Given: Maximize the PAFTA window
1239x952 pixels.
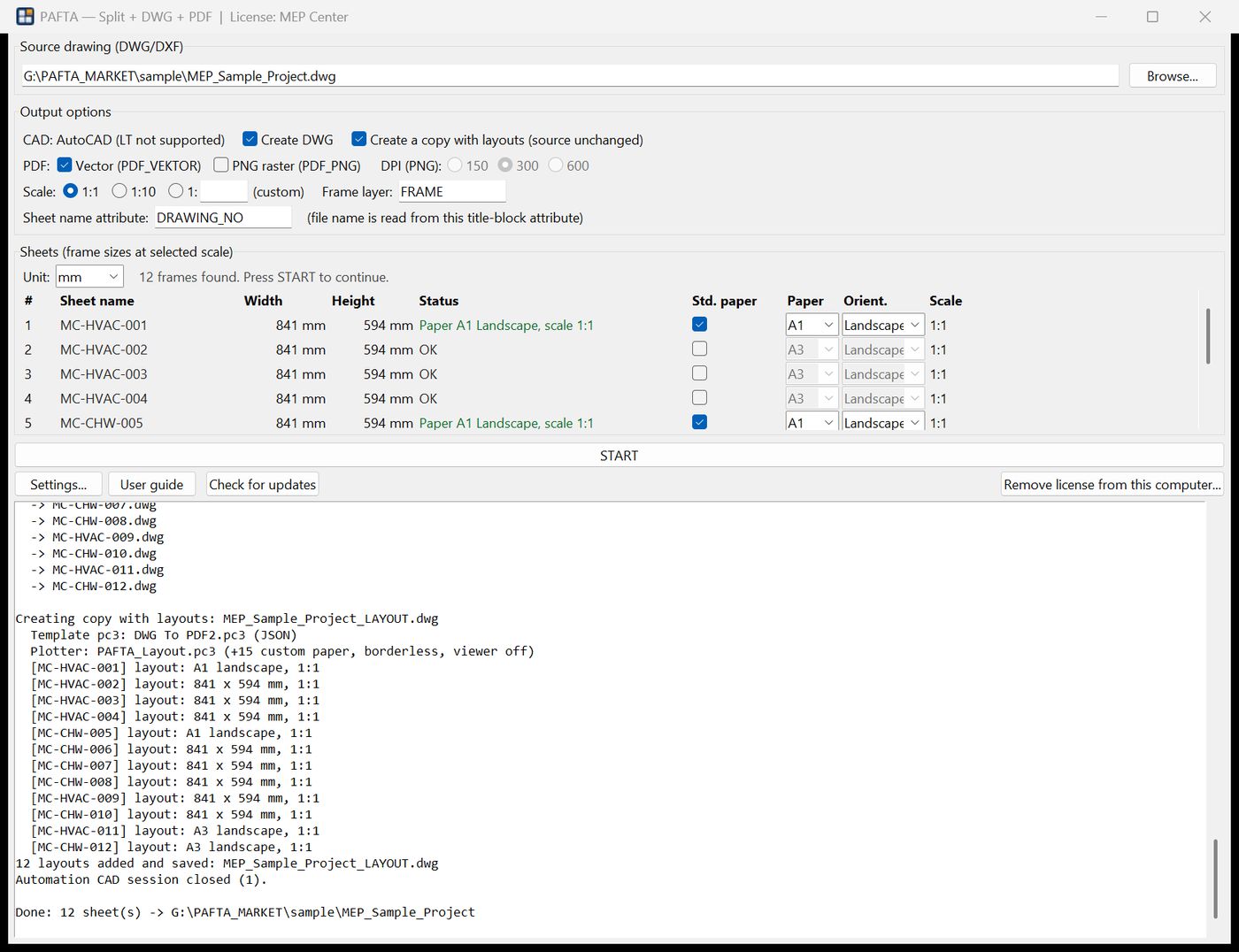Looking at the screenshot, I should 1152,17.
